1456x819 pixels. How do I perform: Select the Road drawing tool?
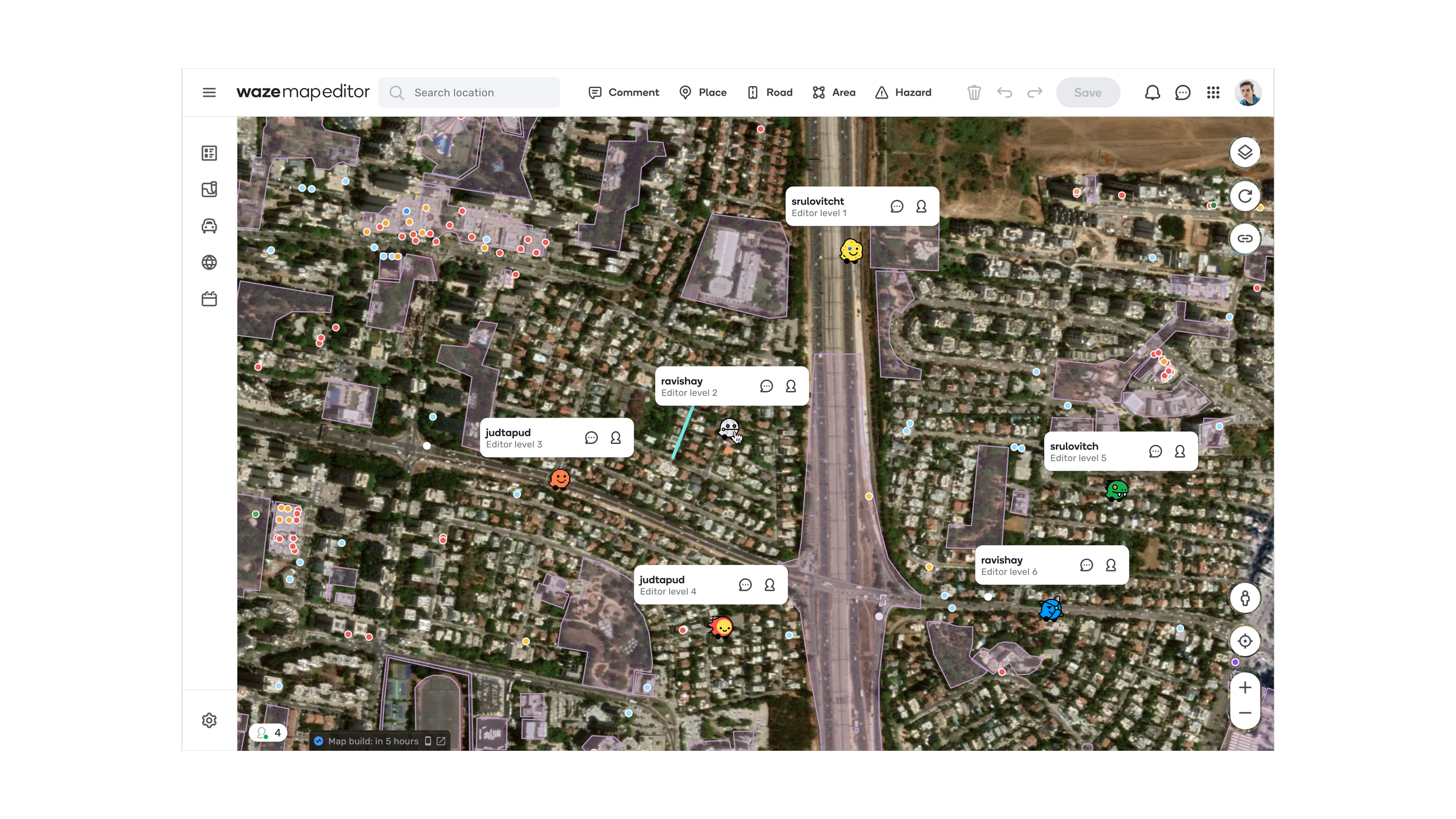pyautogui.click(x=769, y=93)
